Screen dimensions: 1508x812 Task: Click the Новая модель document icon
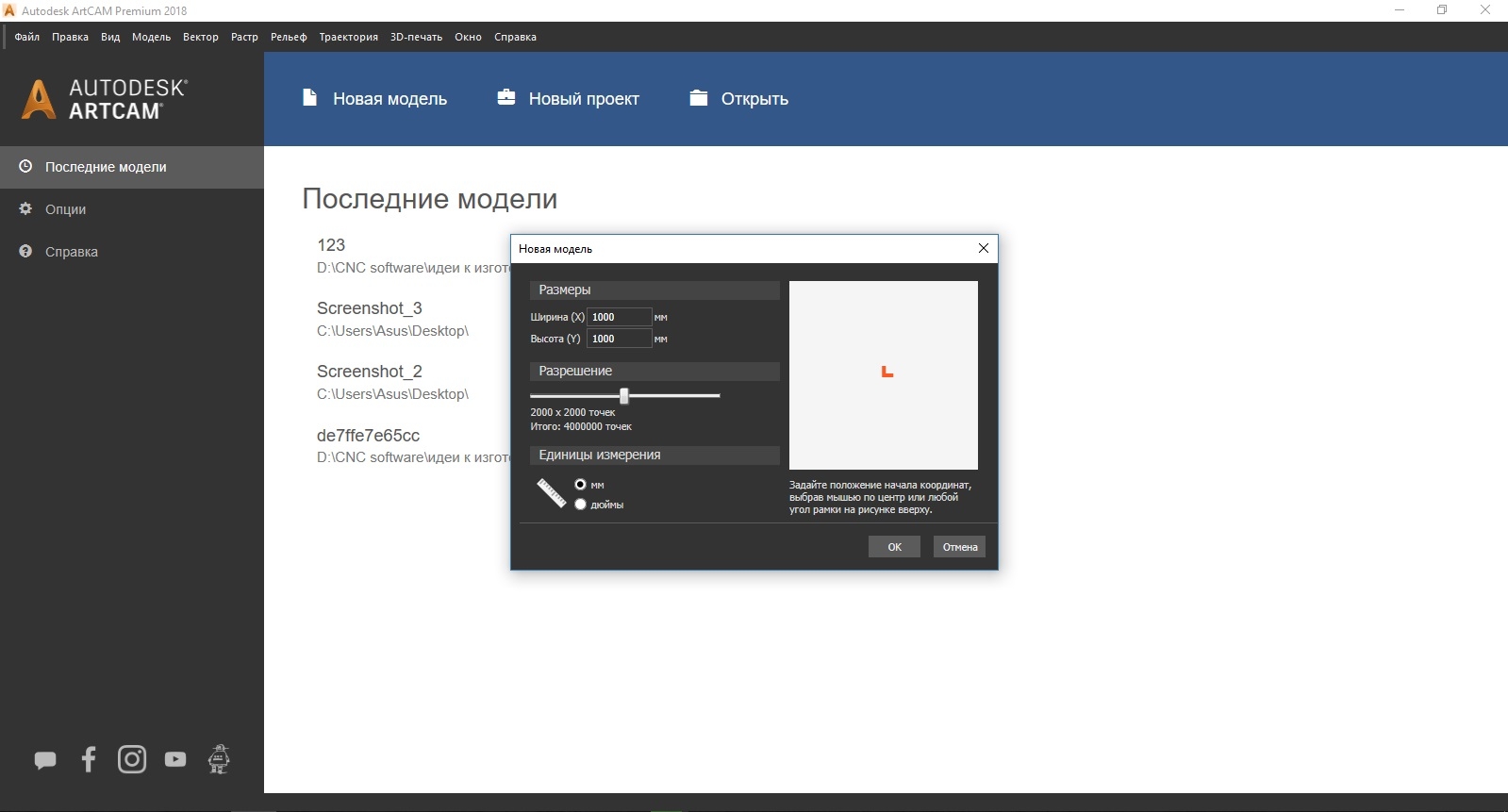click(309, 97)
